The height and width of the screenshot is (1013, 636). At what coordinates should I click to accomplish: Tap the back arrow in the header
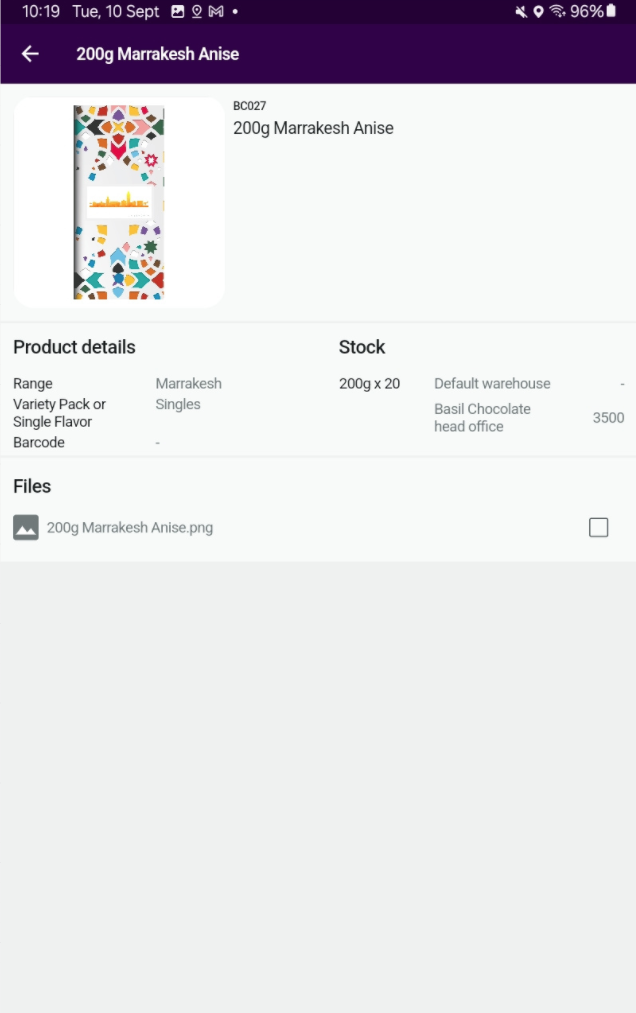click(30, 54)
